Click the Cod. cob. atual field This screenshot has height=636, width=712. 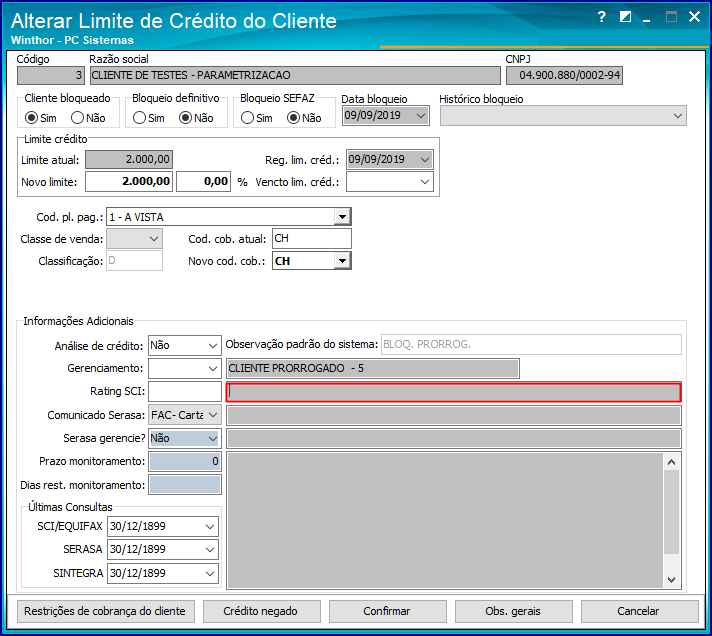point(312,238)
